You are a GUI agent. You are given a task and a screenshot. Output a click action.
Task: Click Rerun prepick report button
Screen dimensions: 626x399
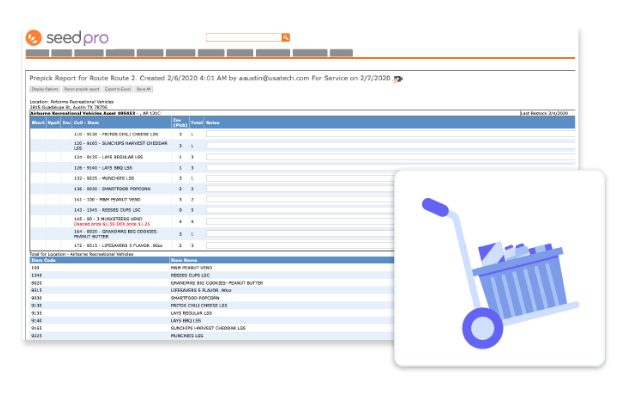pyautogui.click(x=82, y=89)
